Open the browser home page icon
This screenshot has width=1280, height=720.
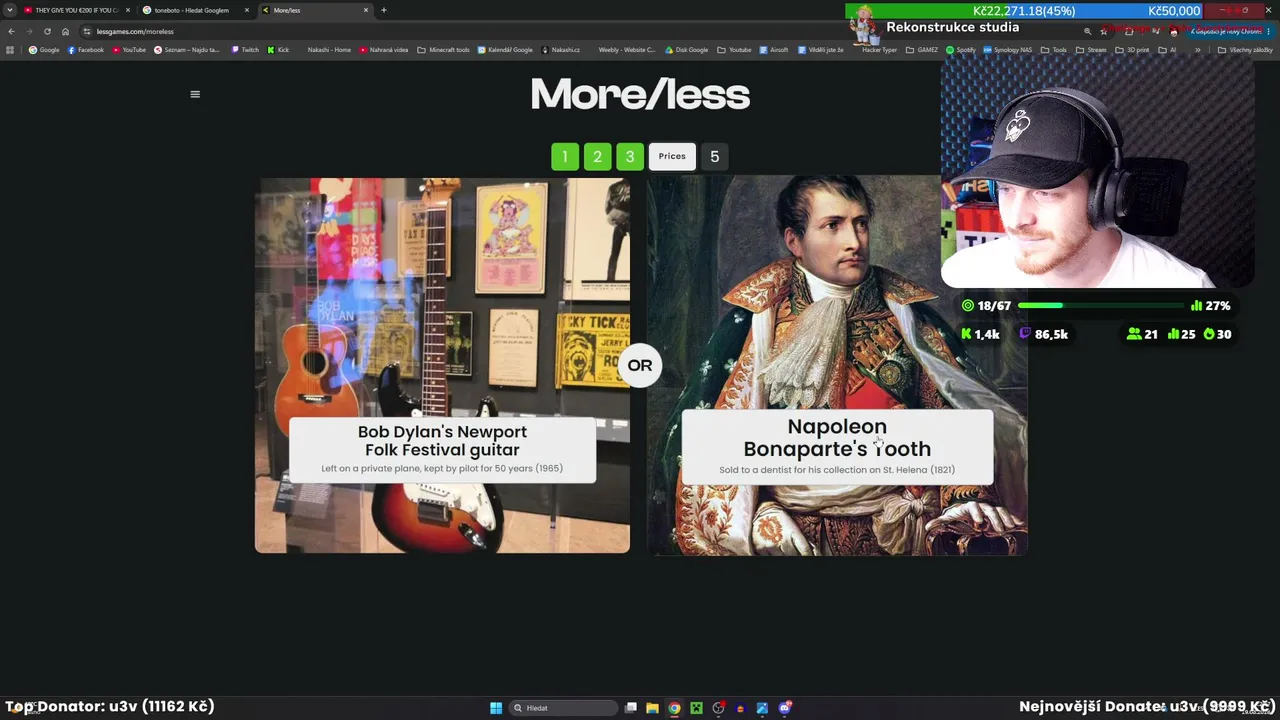65,31
